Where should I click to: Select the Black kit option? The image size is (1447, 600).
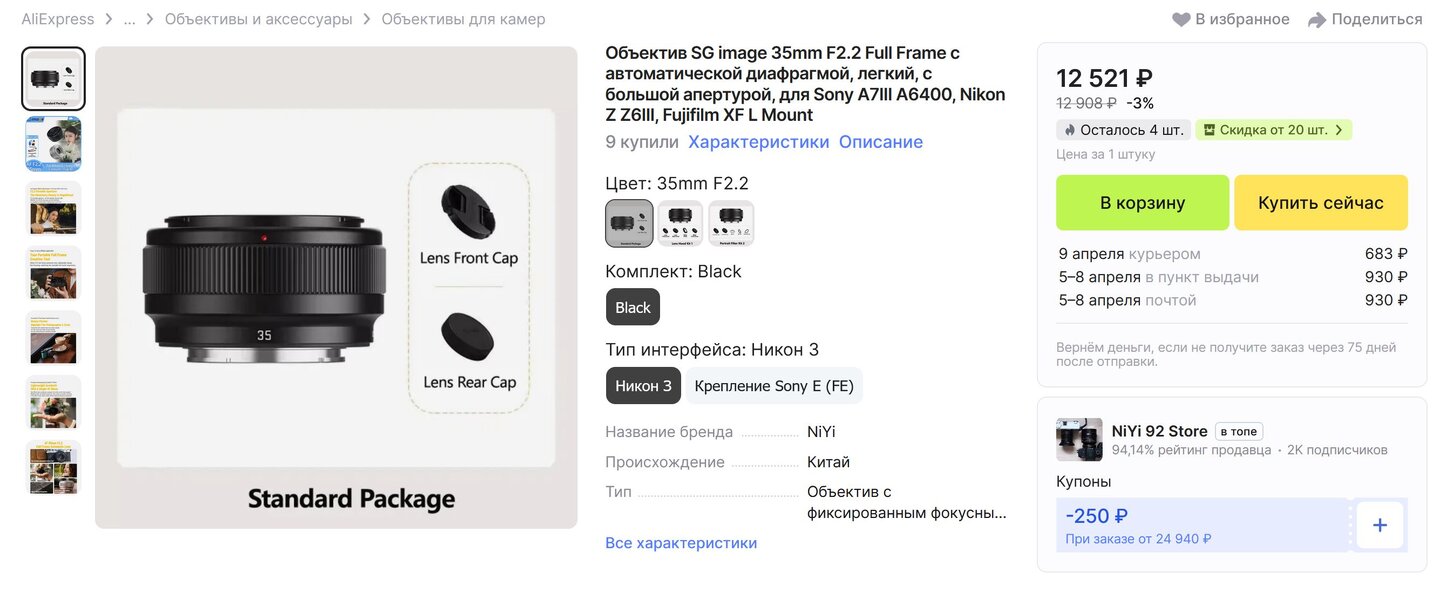[x=633, y=307]
